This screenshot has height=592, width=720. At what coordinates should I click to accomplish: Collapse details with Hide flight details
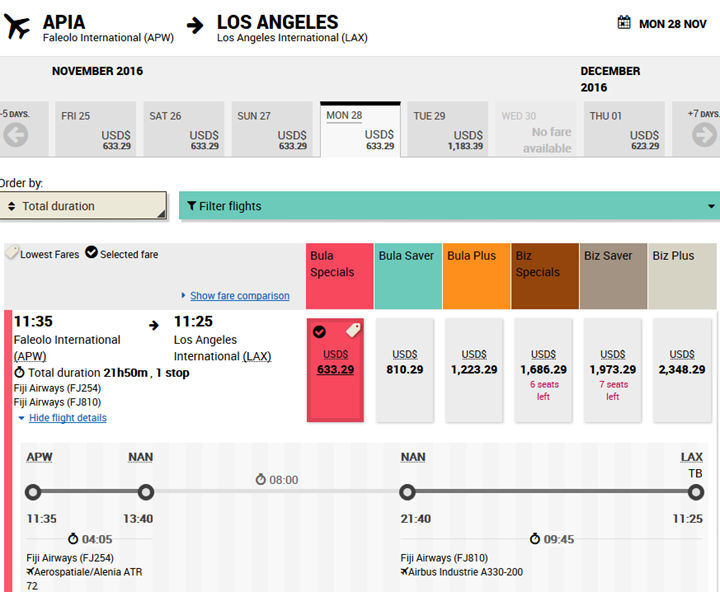pyautogui.click(x=67, y=418)
